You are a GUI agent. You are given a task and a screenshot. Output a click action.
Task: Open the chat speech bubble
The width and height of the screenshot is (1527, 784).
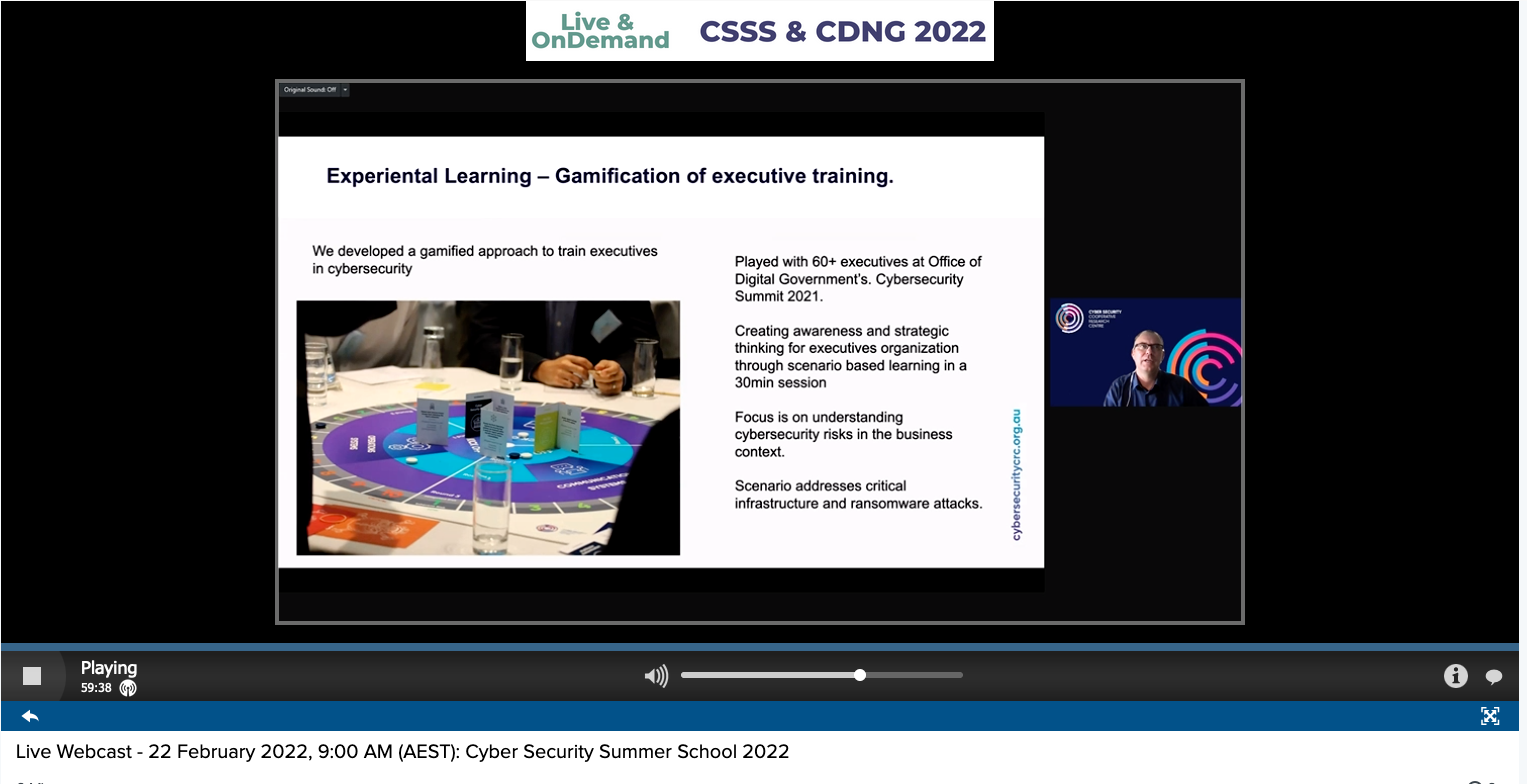pyautogui.click(x=1494, y=677)
